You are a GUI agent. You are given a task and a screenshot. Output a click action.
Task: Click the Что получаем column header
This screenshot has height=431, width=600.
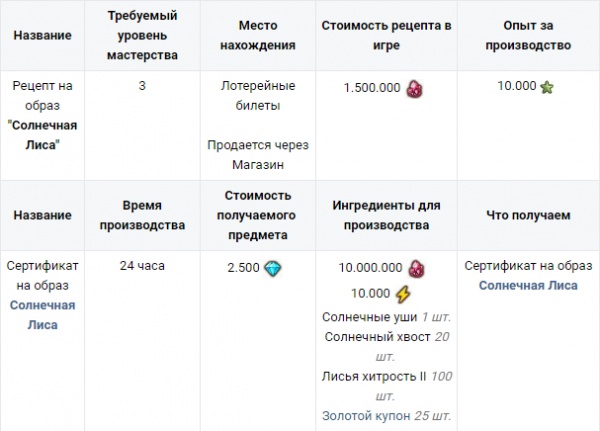pyautogui.click(x=527, y=215)
